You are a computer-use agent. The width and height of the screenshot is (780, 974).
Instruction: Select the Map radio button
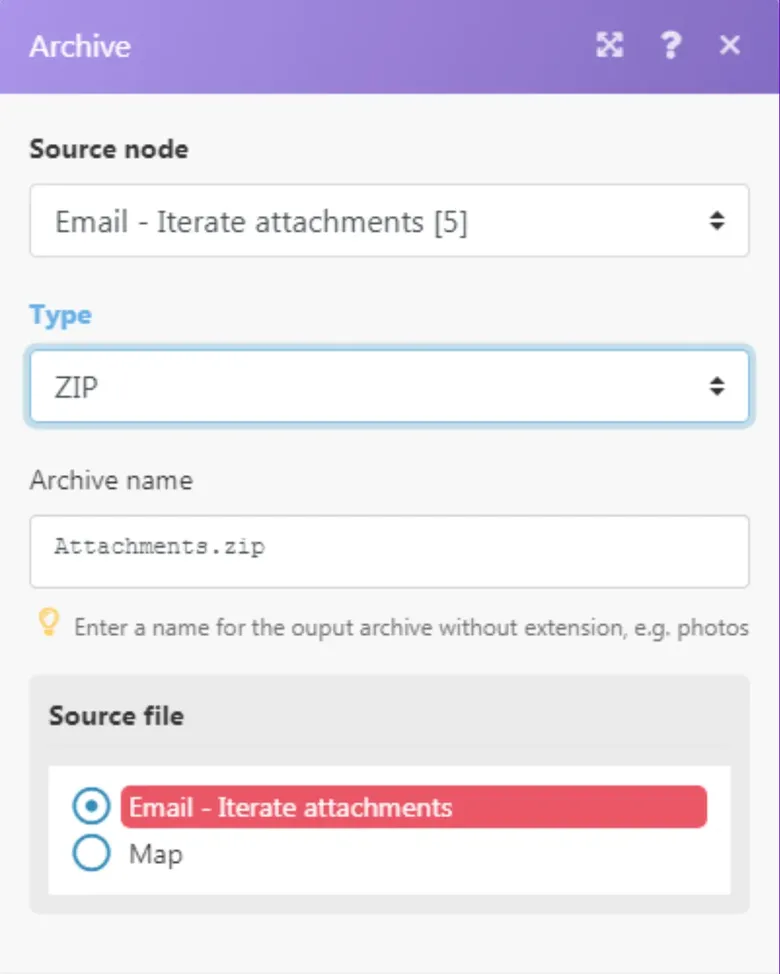[x=91, y=853]
